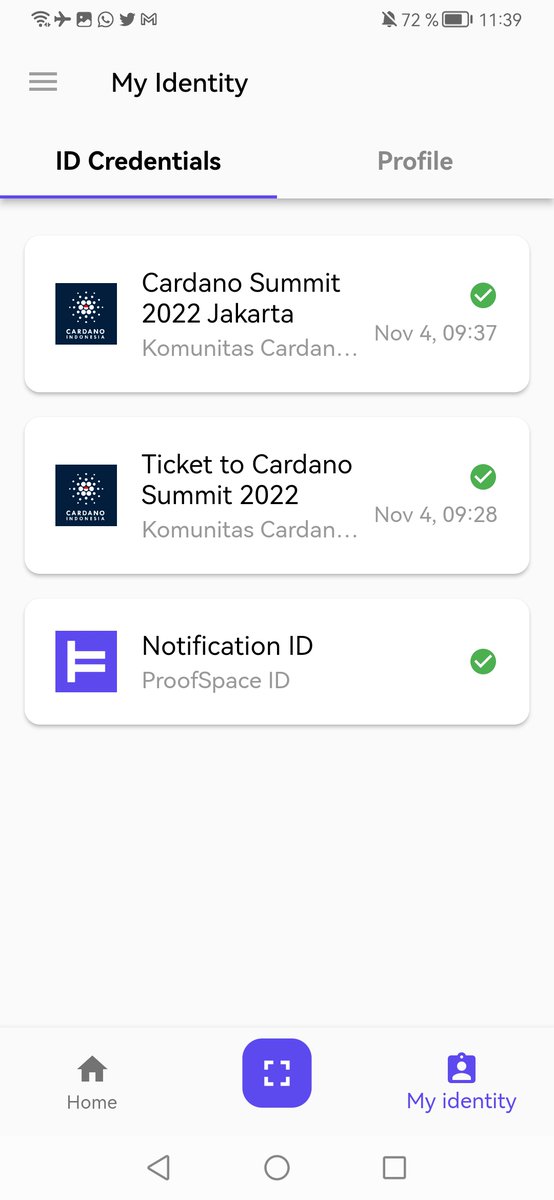Tap the battery indicator in status bar

tap(457, 19)
